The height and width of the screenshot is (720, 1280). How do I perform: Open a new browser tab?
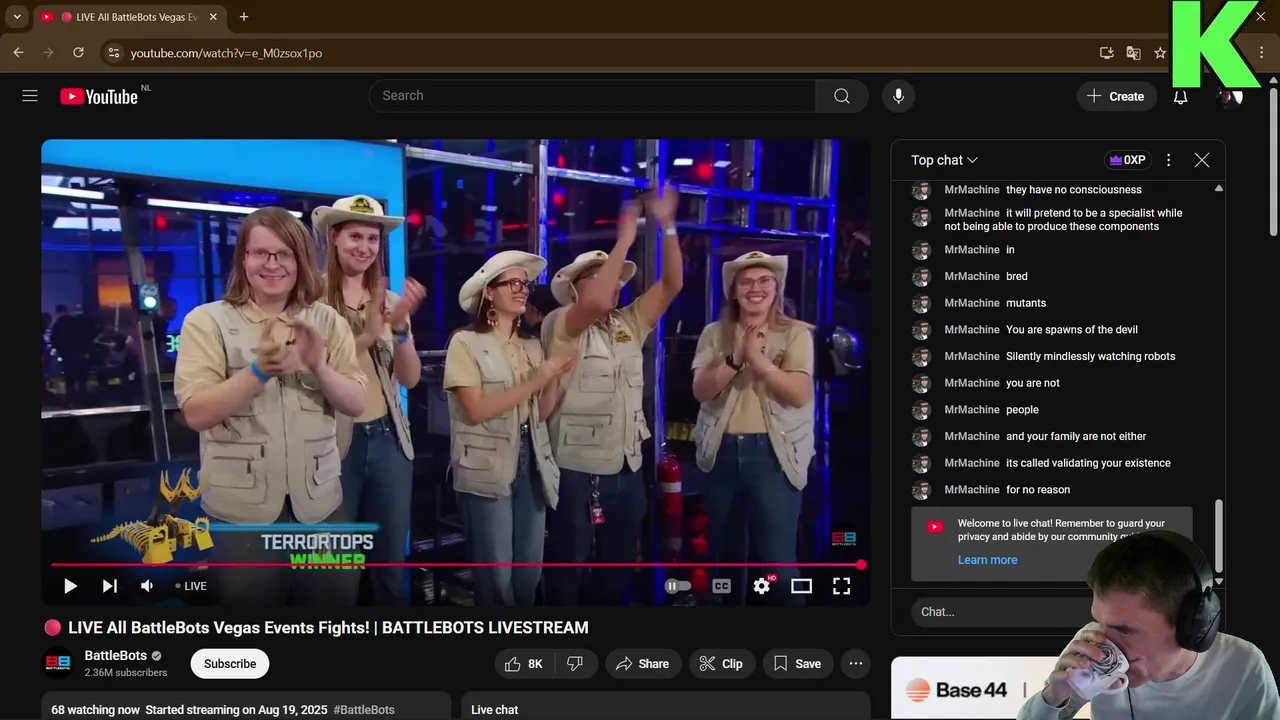[x=243, y=17]
